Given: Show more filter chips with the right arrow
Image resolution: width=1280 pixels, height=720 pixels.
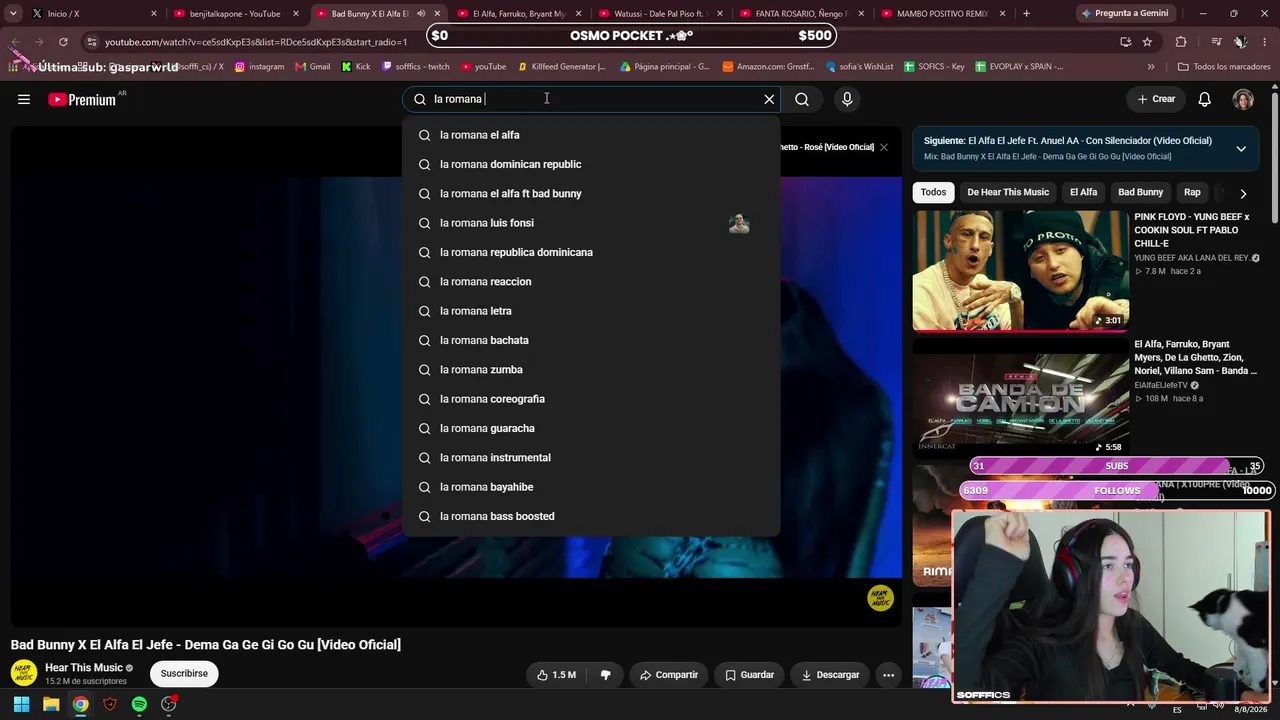Looking at the screenshot, I should coord(1243,193).
